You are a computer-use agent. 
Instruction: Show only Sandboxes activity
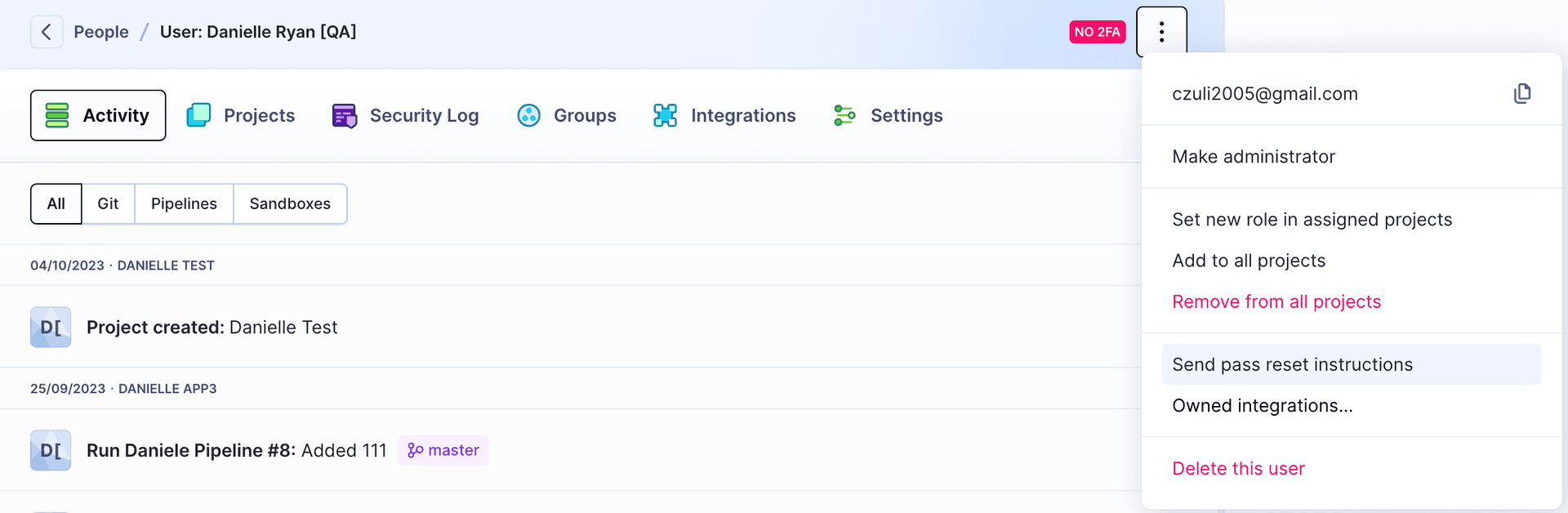click(x=290, y=203)
